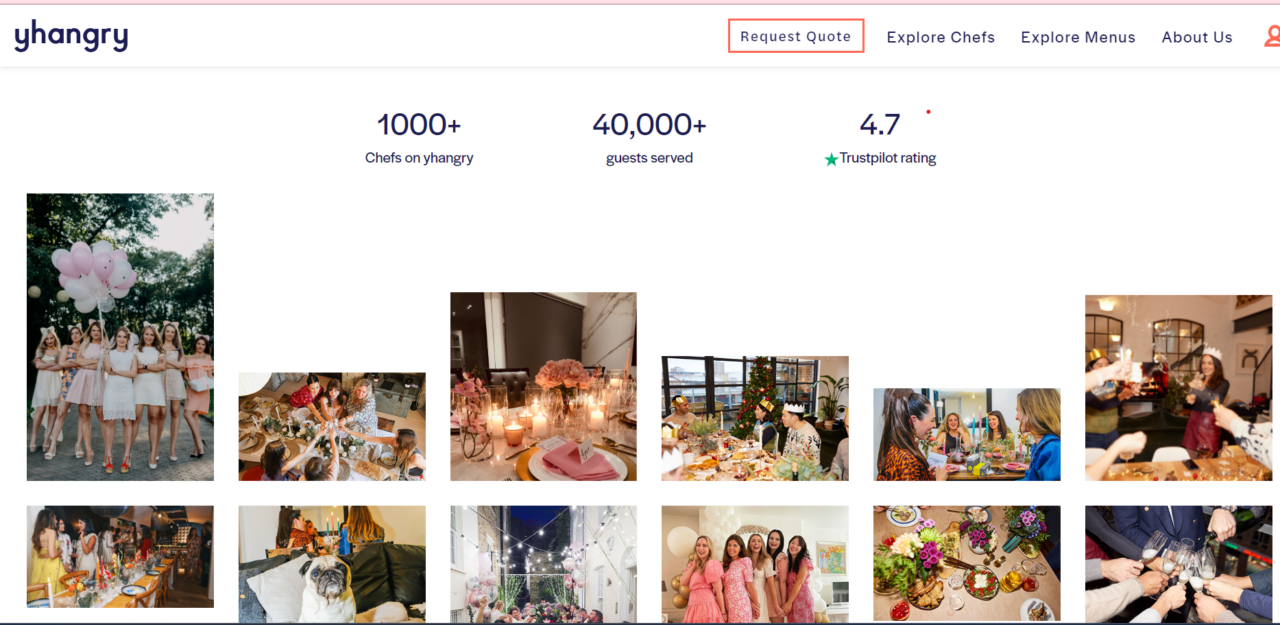Click the Trustpilot rating text
Viewport: 1280px width, 625px height.
tap(888, 158)
